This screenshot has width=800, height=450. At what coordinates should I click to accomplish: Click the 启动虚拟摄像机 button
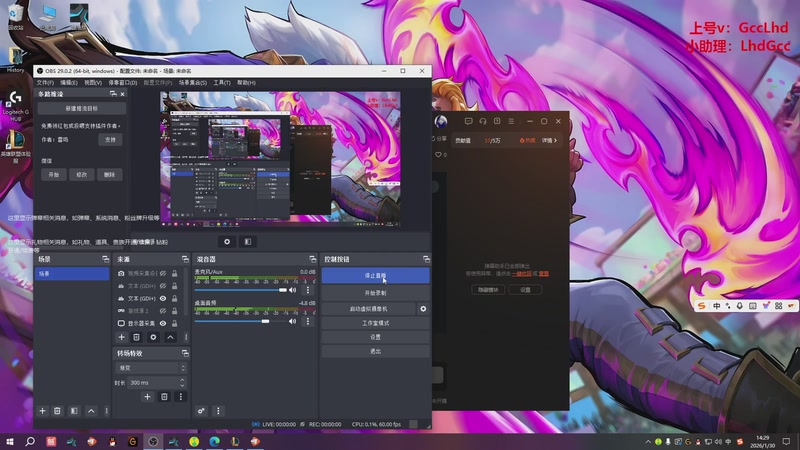pyautogui.click(x=368, y=309)
